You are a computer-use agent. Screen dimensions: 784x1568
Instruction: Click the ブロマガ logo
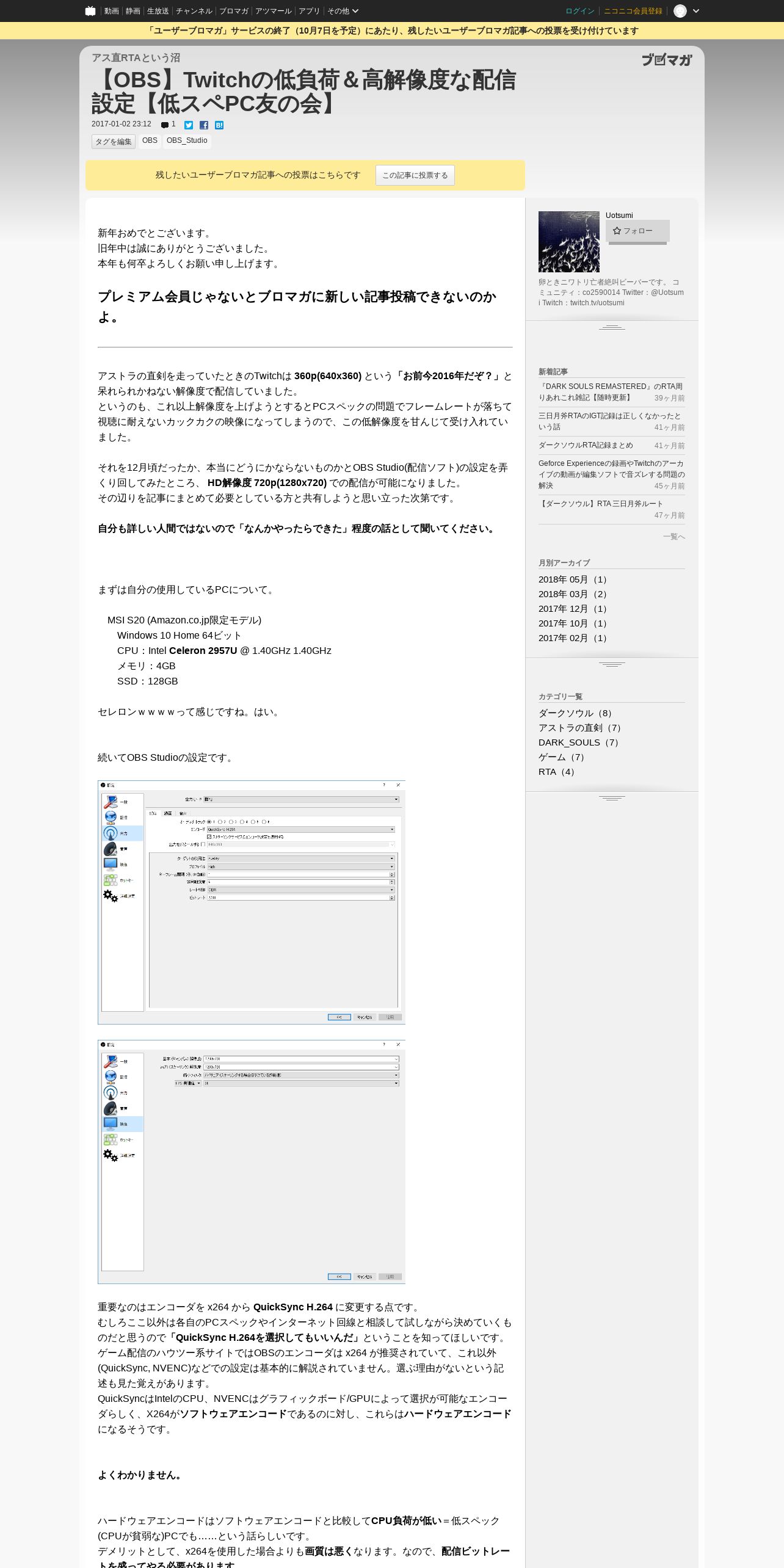coord(667,59)
